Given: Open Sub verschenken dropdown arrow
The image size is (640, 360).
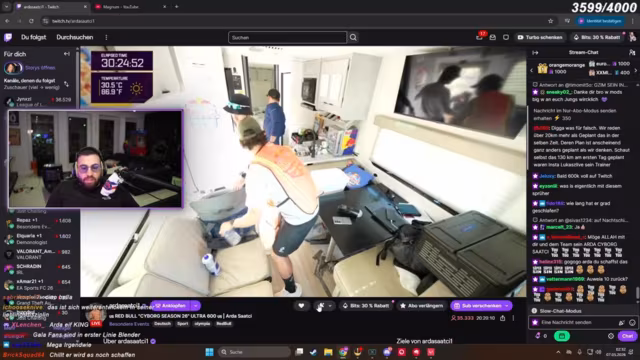Looking at the screenshot, I should (x=507, y=306).
